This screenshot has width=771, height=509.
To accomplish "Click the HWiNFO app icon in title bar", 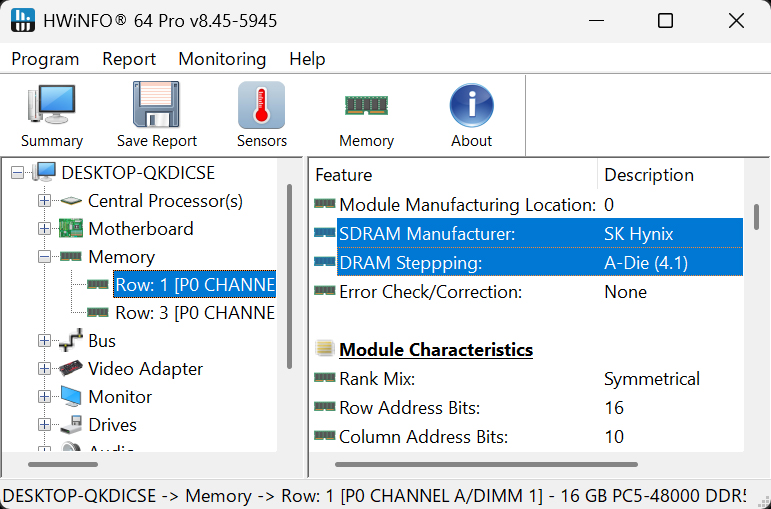I will point(23,21).
